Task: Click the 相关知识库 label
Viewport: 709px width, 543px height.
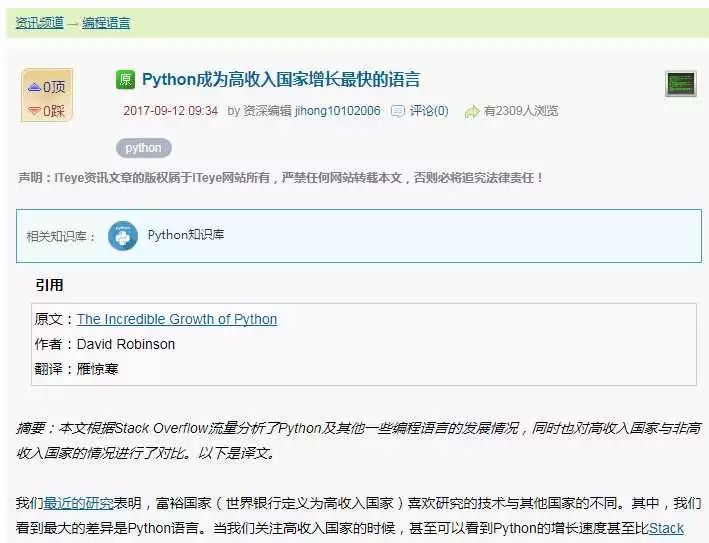Action: tap(61, 236)
